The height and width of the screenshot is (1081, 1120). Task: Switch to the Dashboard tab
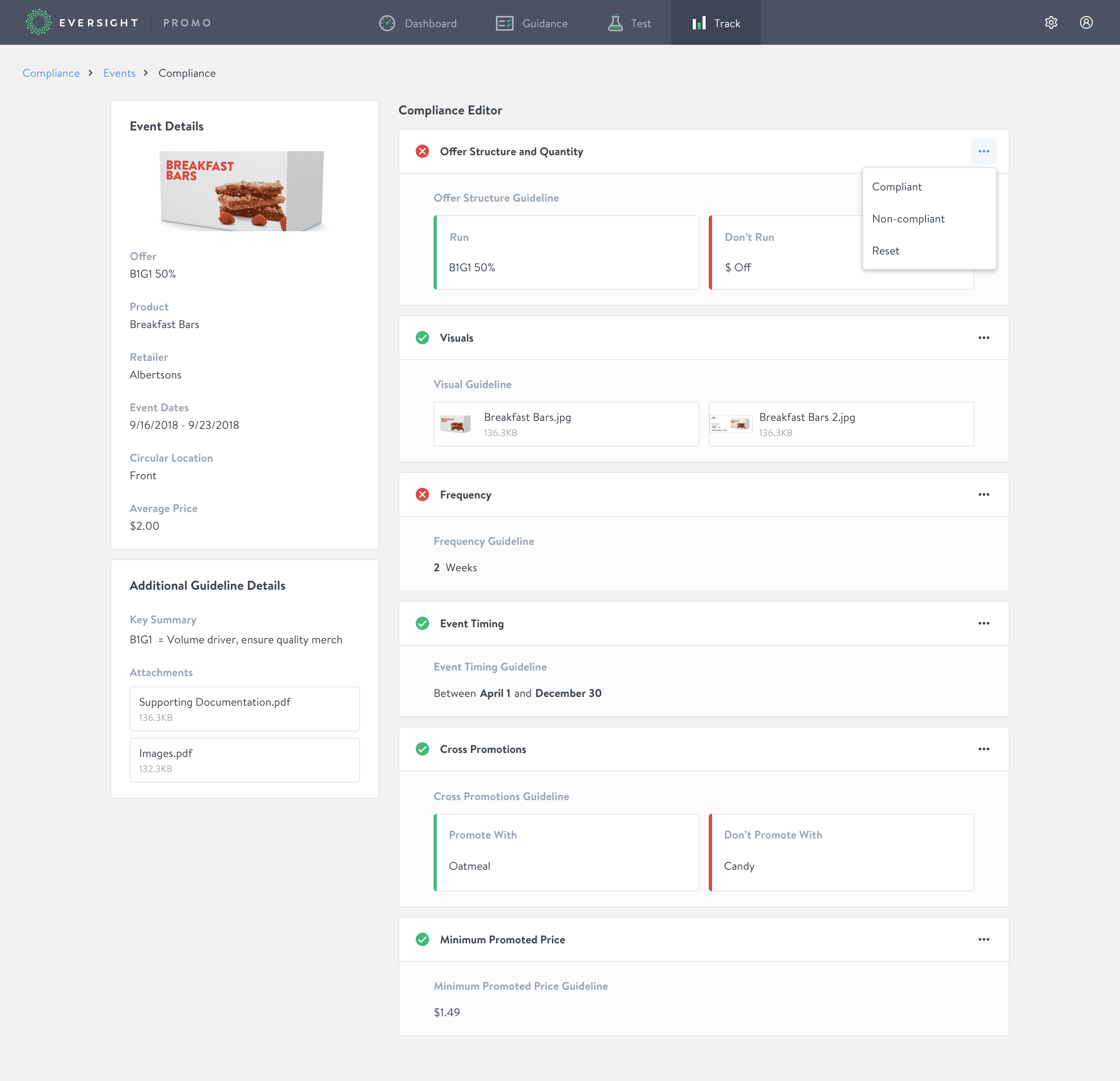point(418,23)
